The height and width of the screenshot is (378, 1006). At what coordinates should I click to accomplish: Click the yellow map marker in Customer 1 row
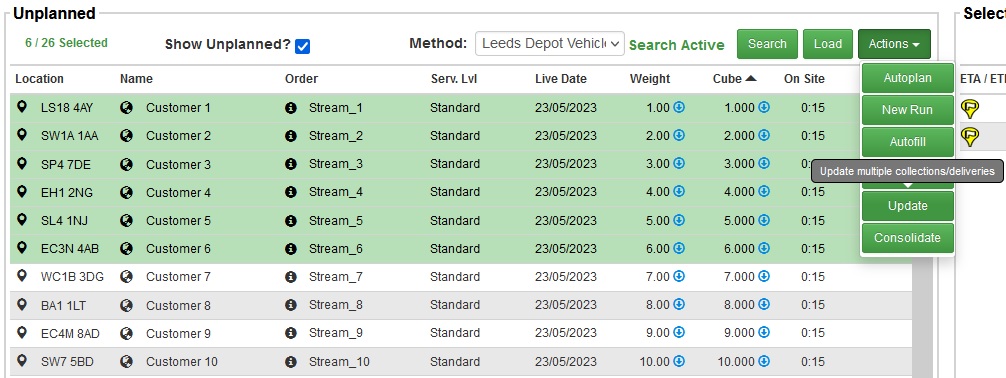point(970,109)
